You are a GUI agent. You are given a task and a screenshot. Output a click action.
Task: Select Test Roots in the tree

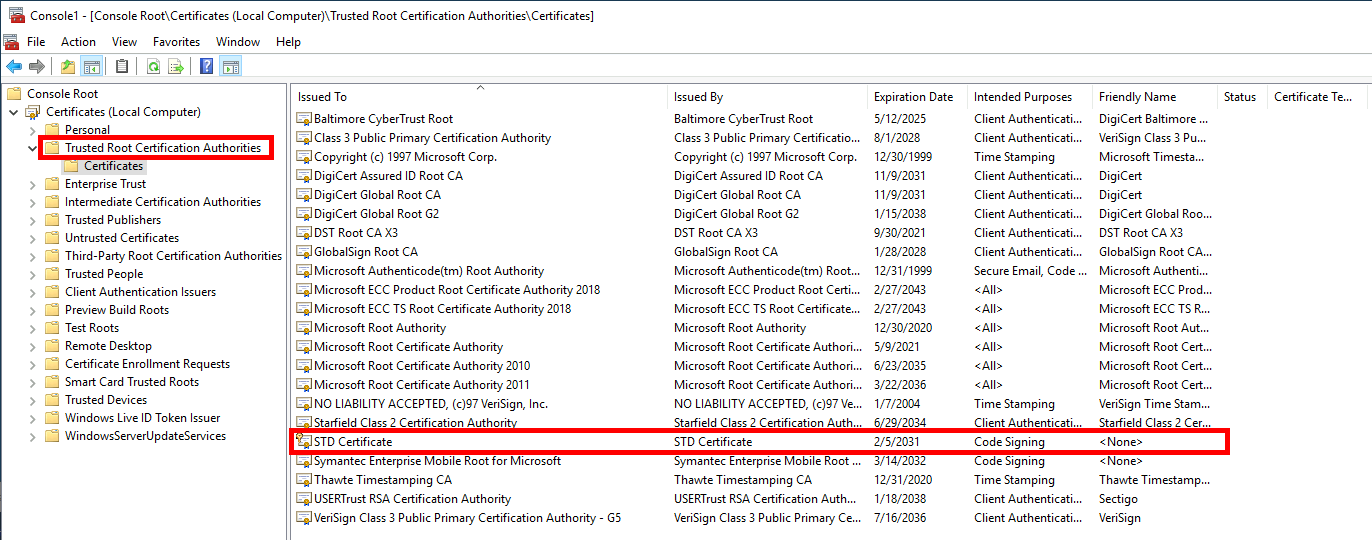pos(92,328)
